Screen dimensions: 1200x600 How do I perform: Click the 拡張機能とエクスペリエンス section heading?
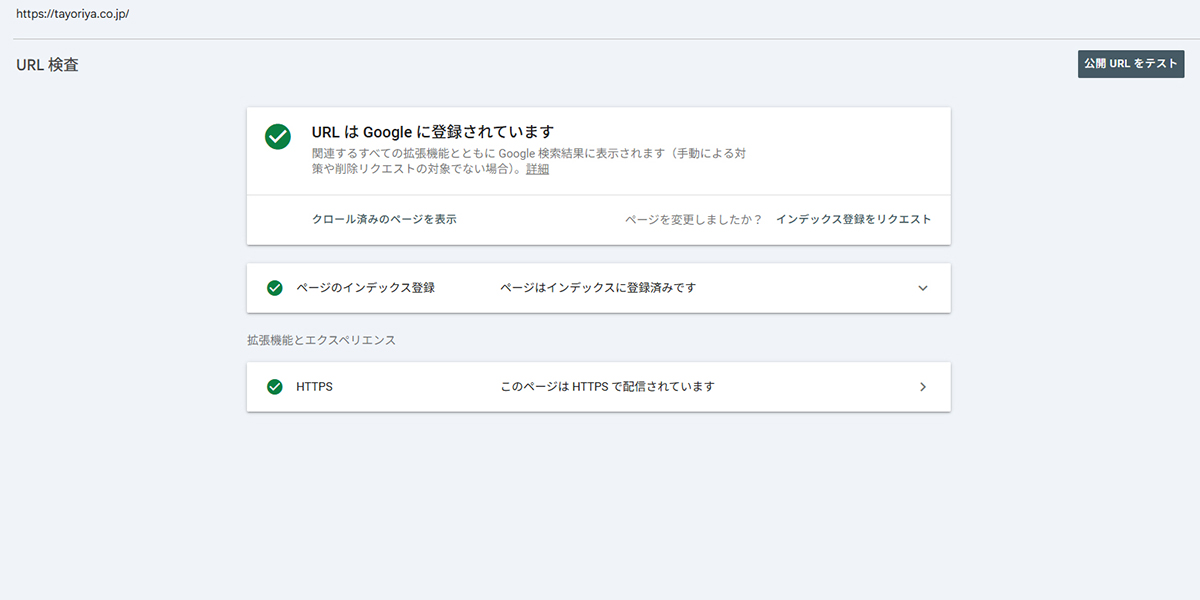[322, 340]
